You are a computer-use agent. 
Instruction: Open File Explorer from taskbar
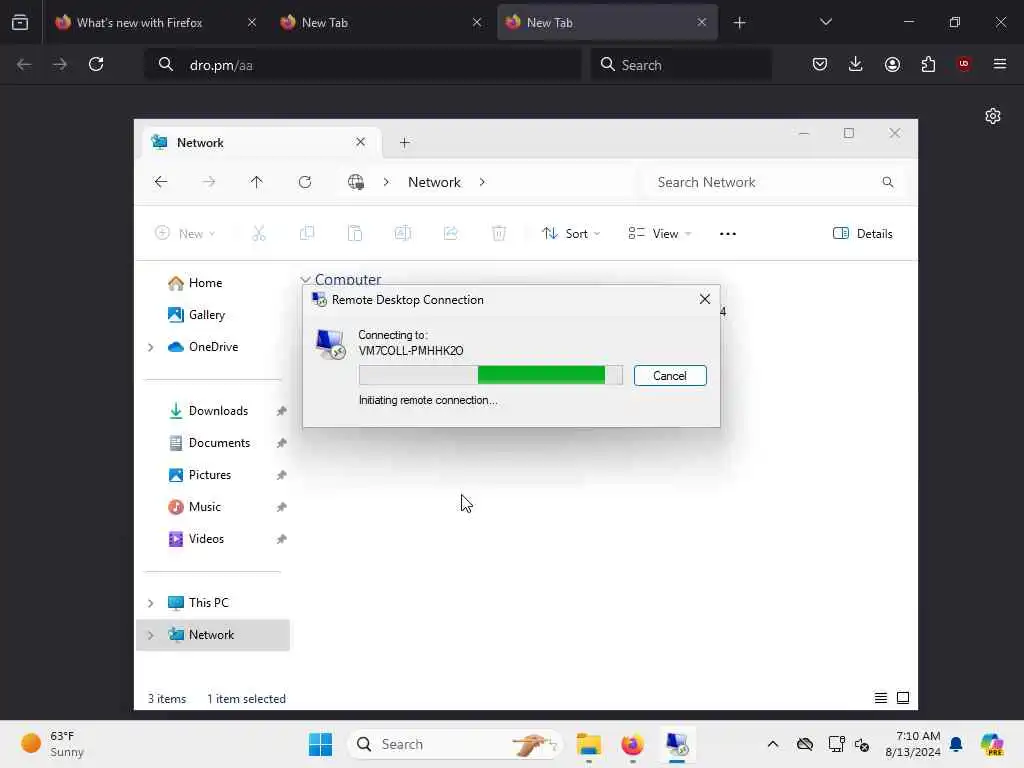[x=588, y=744]
